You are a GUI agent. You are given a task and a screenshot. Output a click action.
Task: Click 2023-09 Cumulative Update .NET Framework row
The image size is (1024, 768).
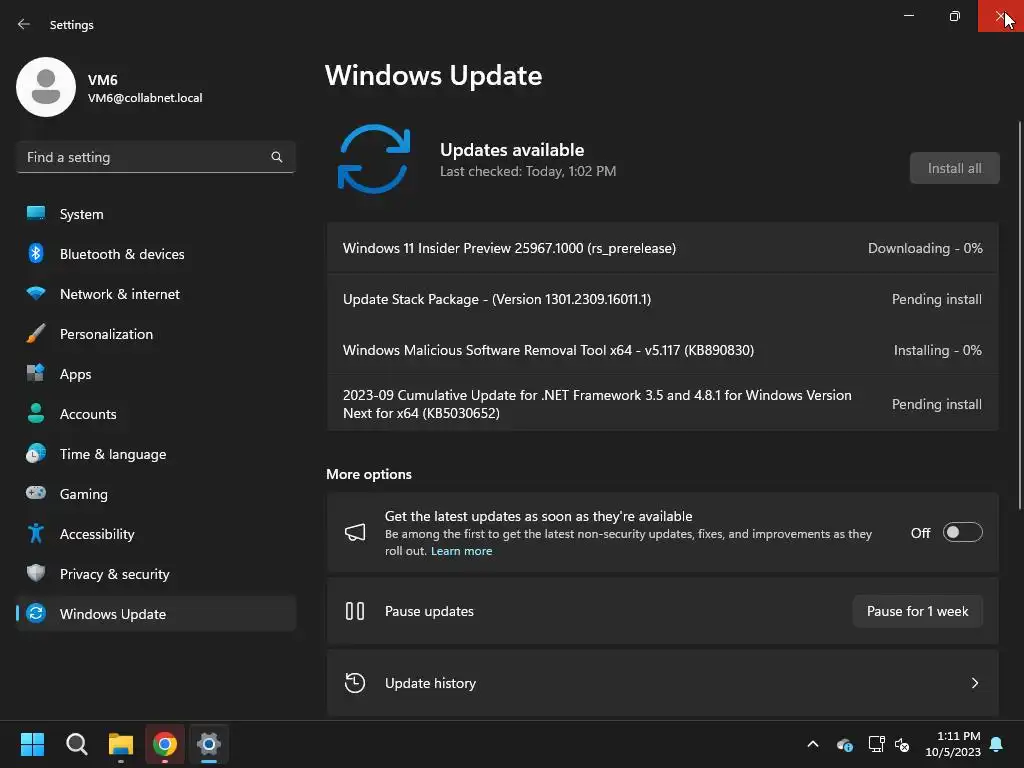663,404
